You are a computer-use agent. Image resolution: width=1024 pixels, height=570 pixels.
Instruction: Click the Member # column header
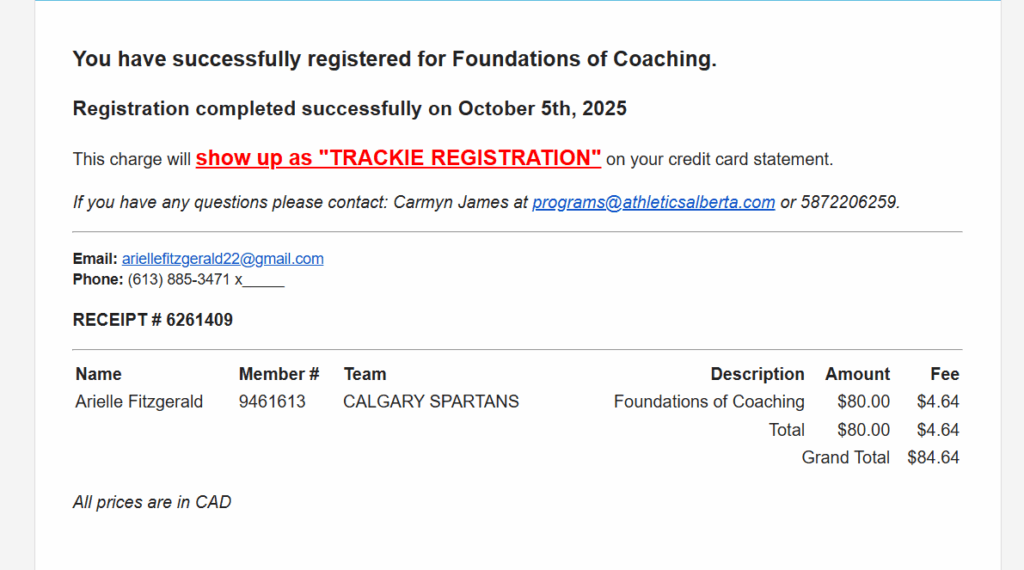click(279, 374)
